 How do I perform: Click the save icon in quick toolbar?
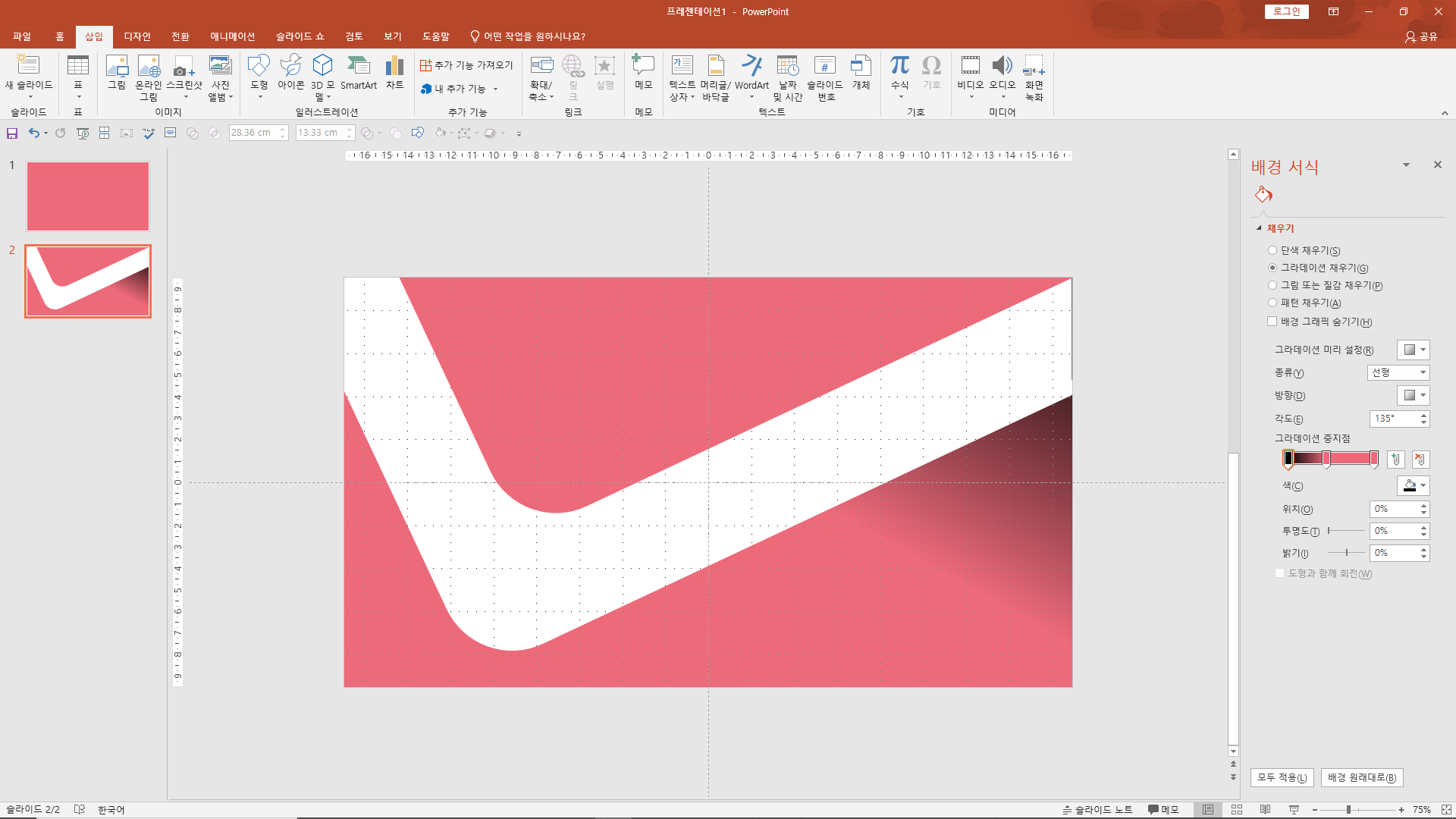tap(12, 133)
